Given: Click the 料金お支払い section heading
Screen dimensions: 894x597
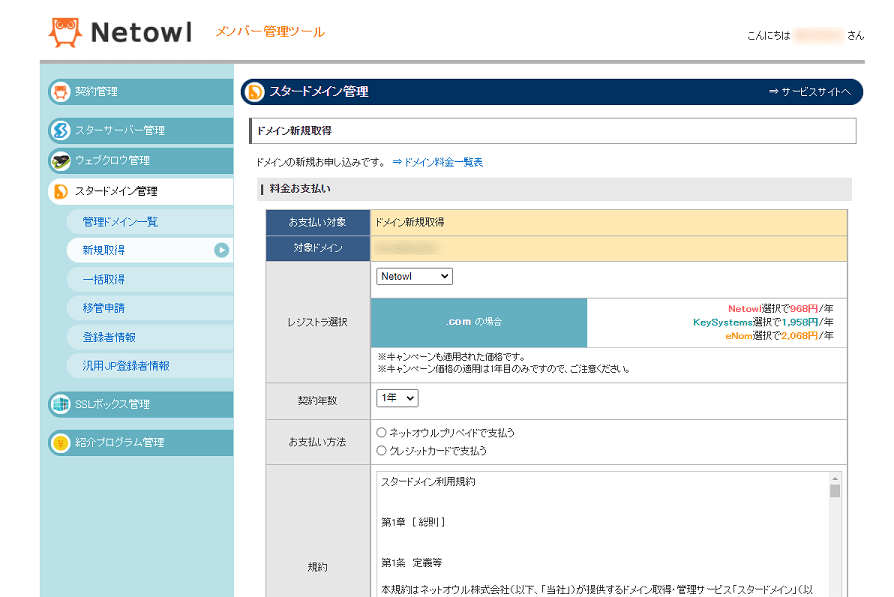Looking at the screenshot, I should click(300, 189).
